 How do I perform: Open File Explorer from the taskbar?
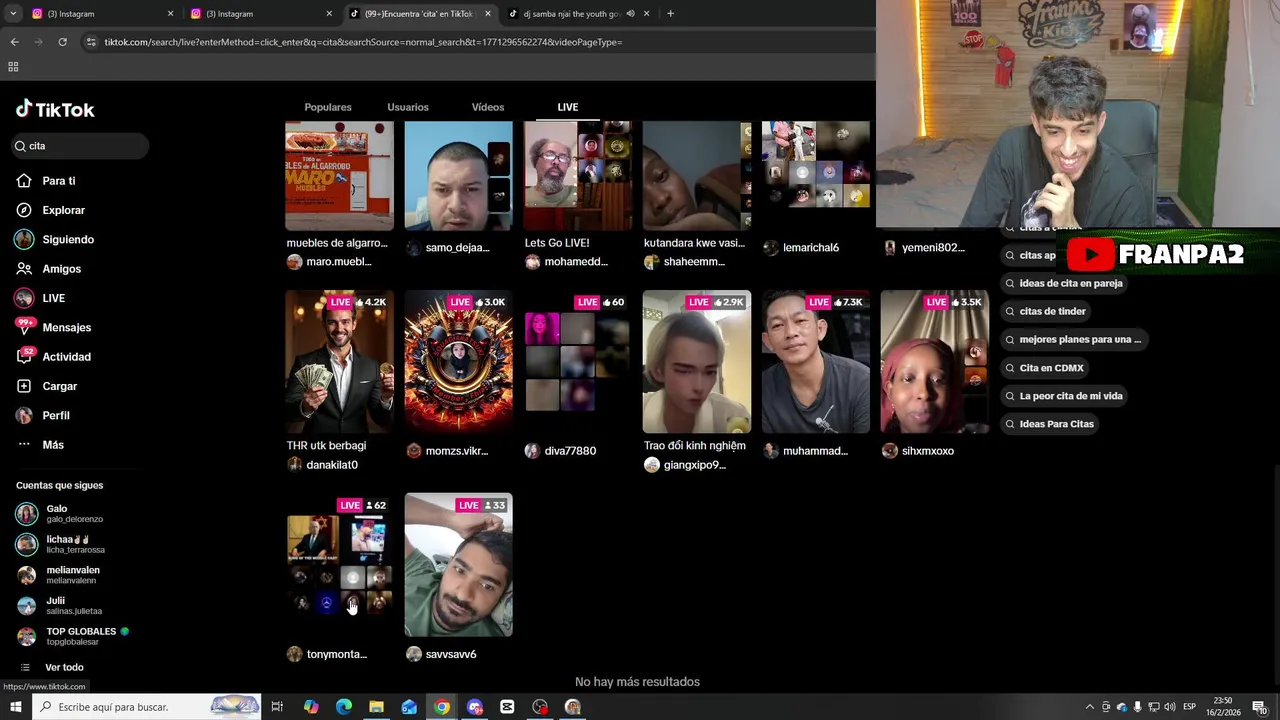[376, 707]
